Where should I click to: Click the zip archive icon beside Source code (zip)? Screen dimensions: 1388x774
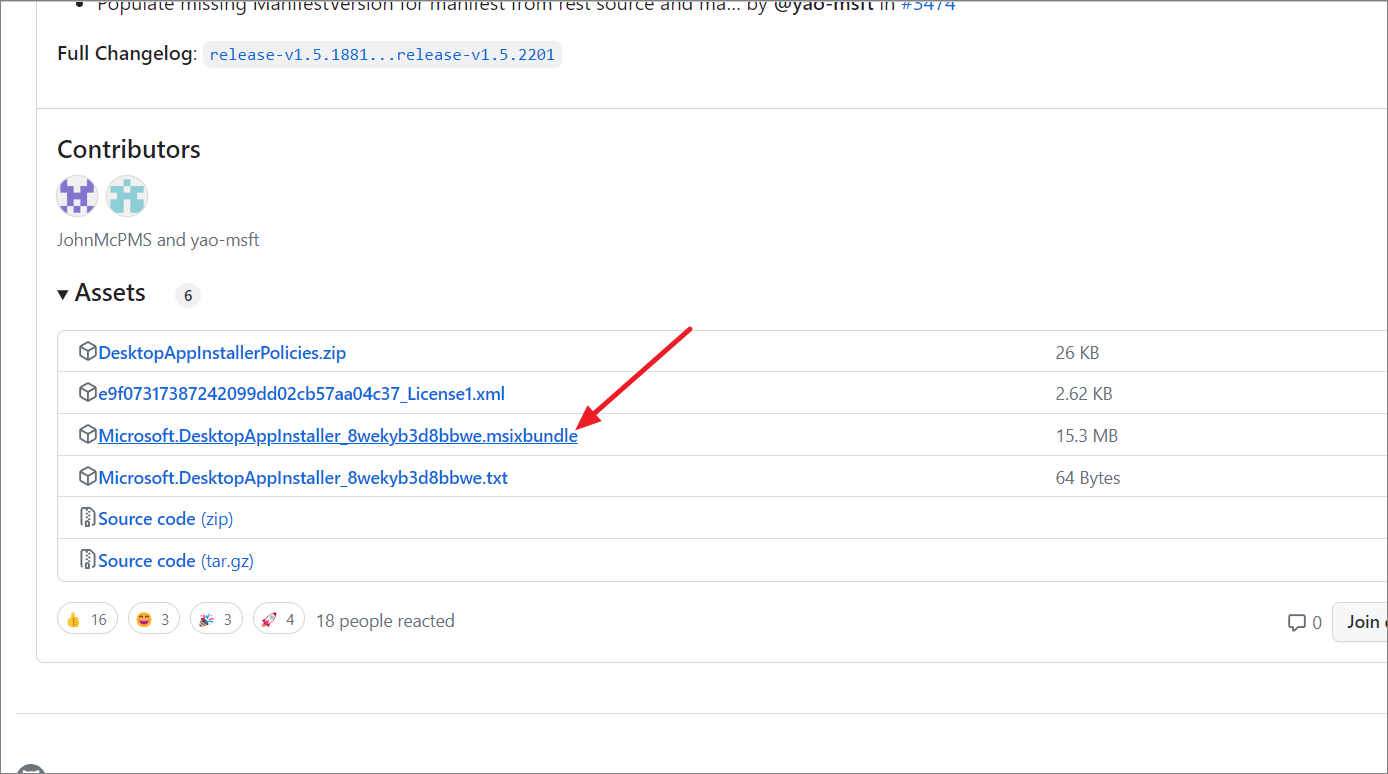click(x=89, y=517)
